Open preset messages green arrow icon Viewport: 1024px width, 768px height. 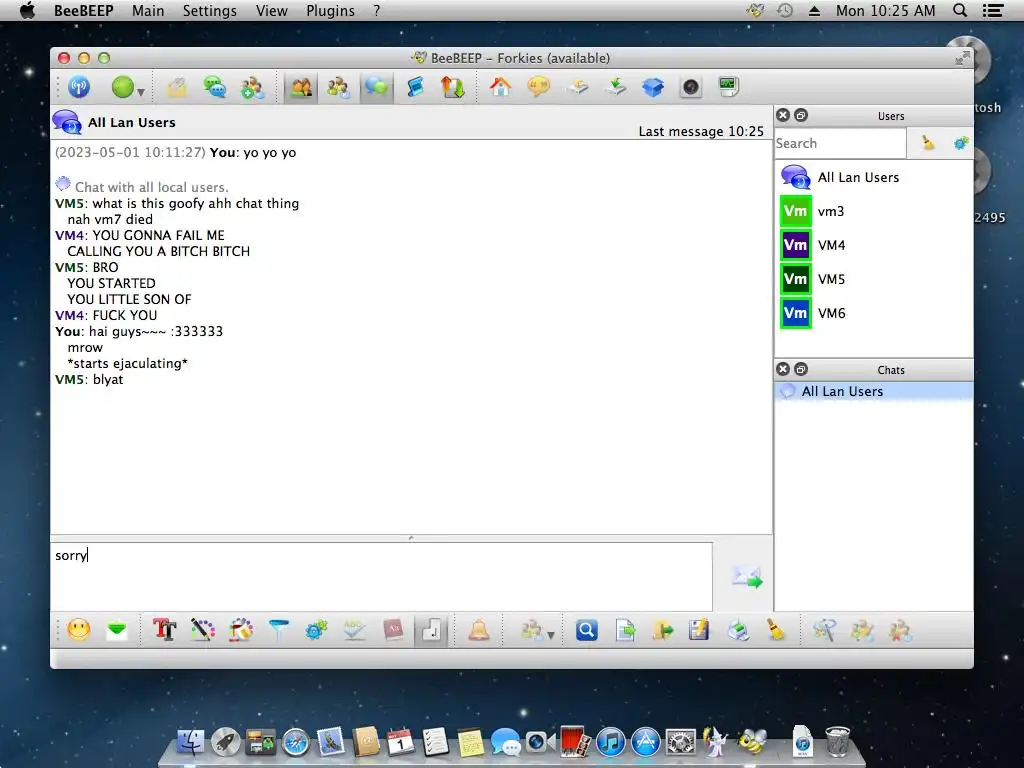click(x=117, y=630)
